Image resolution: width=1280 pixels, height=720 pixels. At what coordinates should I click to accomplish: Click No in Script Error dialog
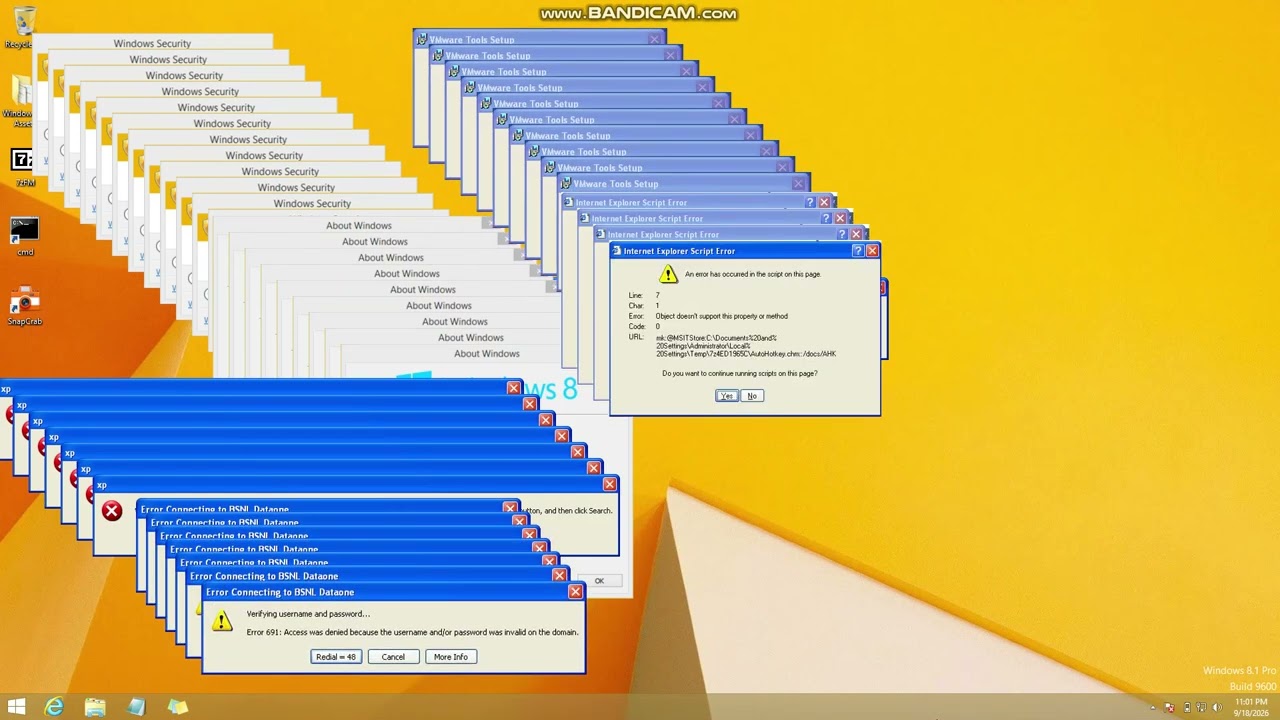click(752, 396)
